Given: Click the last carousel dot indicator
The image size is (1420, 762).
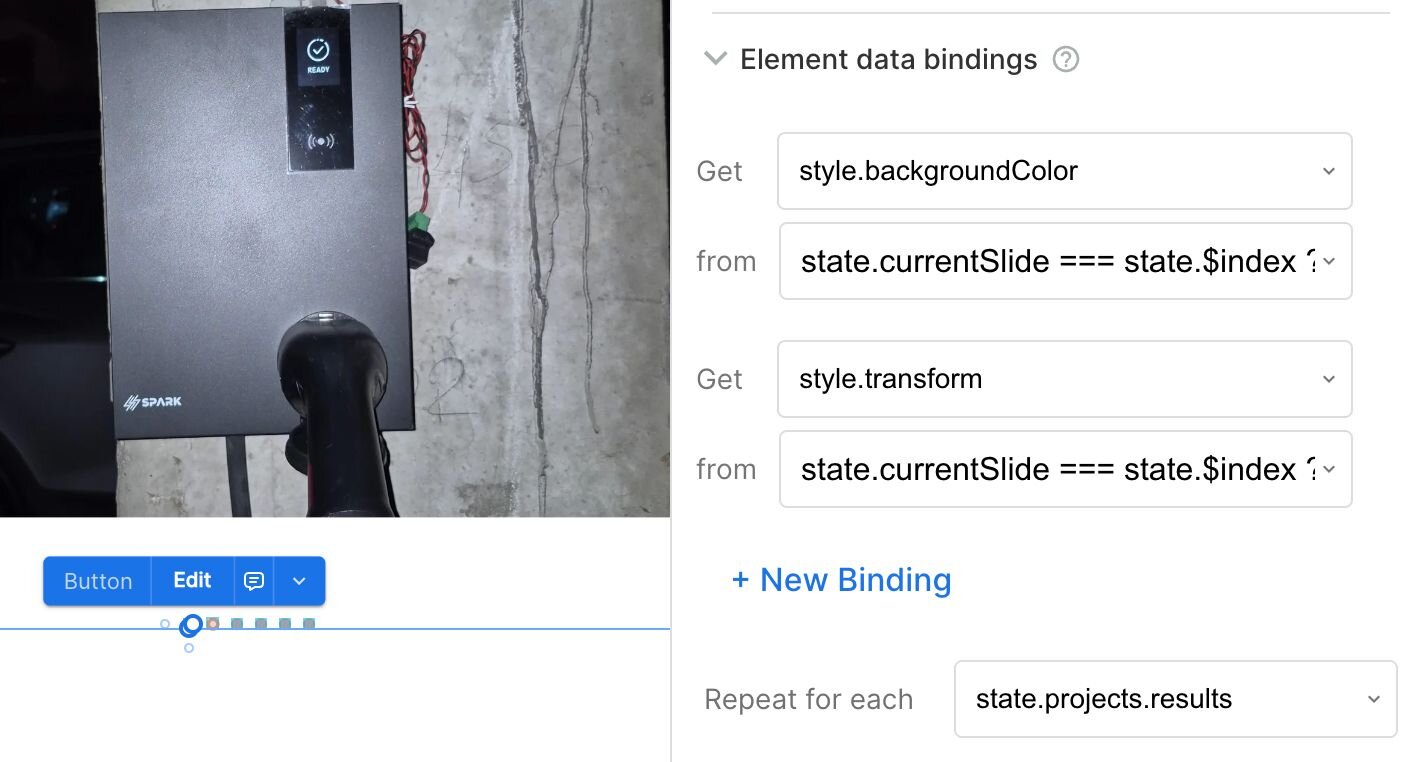Looking at the screenshot, I should tap(309, 624).
